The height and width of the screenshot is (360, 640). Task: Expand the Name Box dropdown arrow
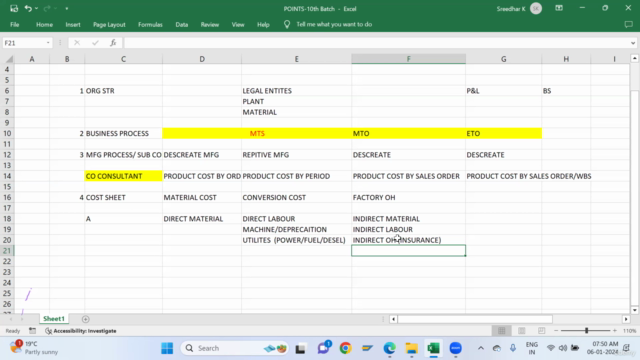[x=48, y=43]
